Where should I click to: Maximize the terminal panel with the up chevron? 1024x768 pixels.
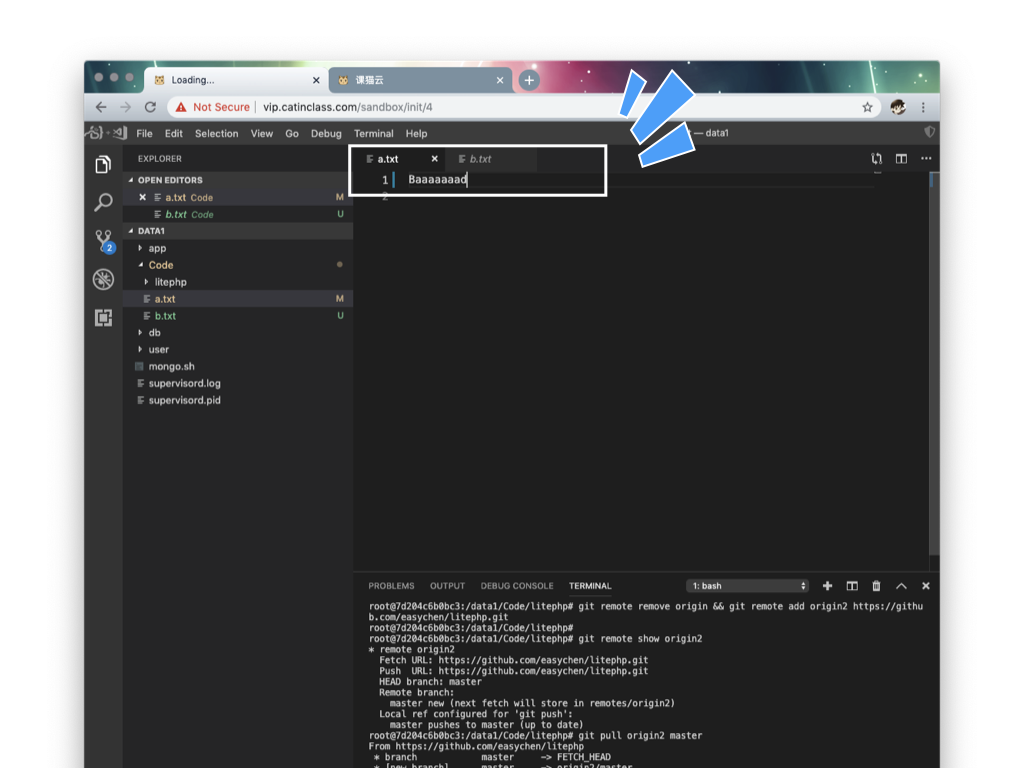901,586
